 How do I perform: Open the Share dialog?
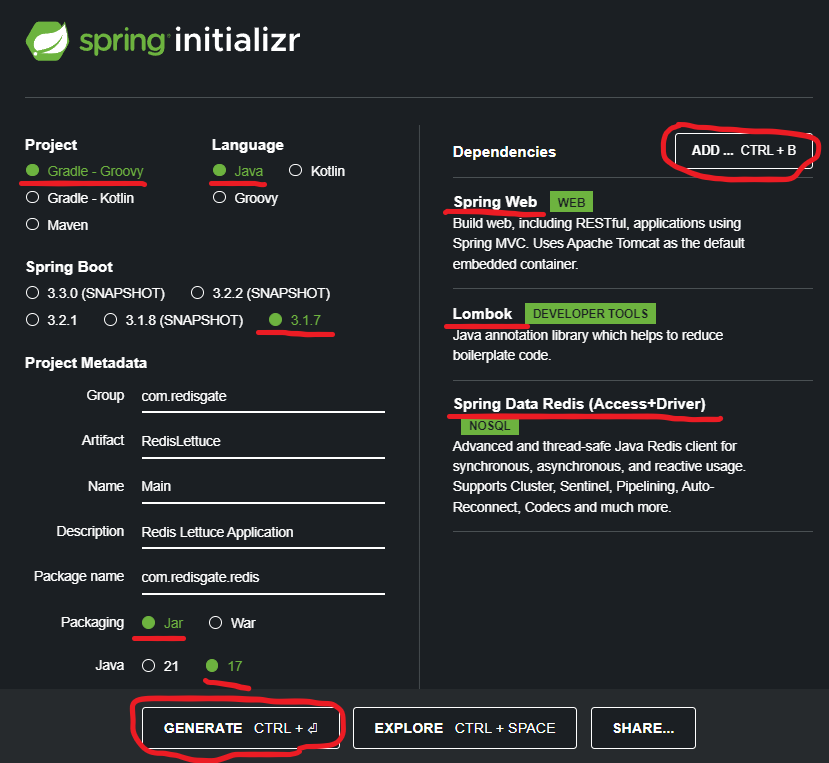(x=643, y=728)
